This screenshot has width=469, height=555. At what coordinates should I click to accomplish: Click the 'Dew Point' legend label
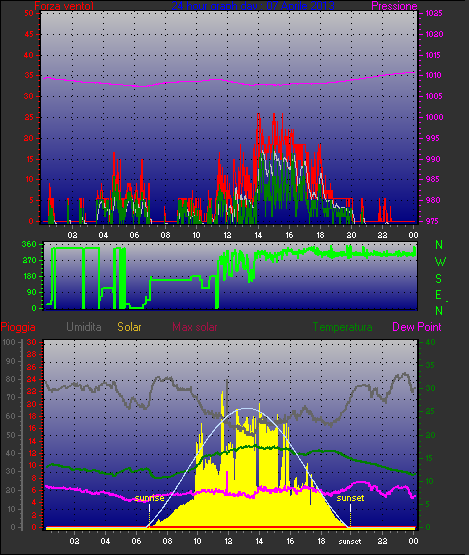[417, 327]
